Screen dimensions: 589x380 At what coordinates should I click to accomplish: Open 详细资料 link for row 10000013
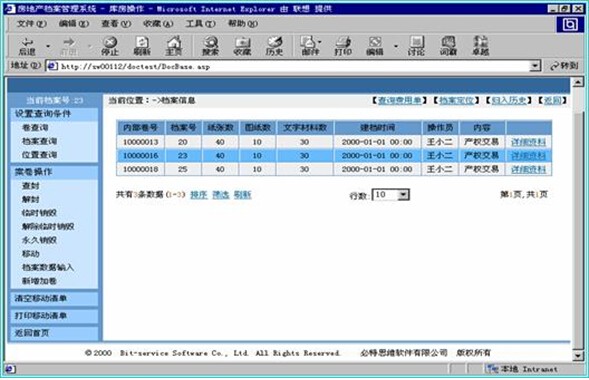coord(529,142)
